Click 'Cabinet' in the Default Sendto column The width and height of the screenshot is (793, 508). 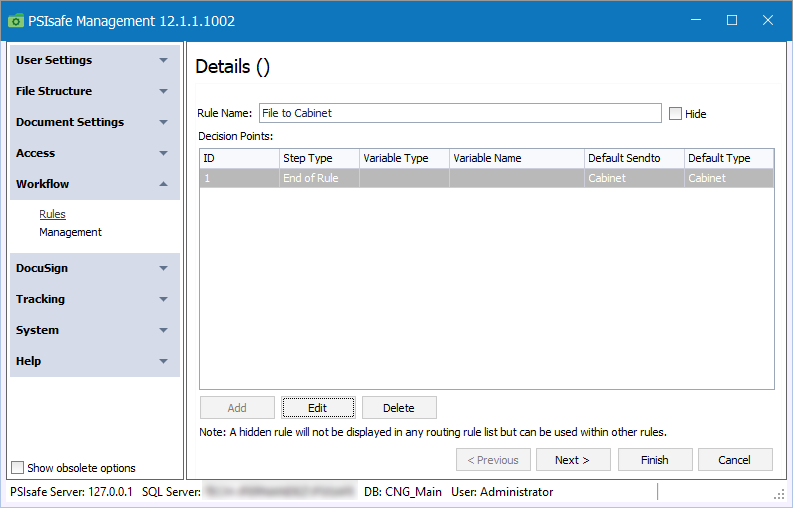(x=634, y=178)
